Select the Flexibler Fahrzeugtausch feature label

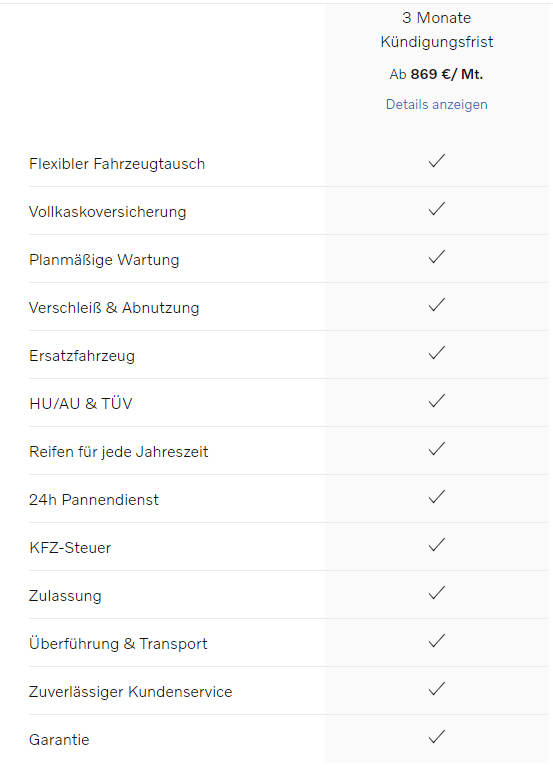point(117,164)
